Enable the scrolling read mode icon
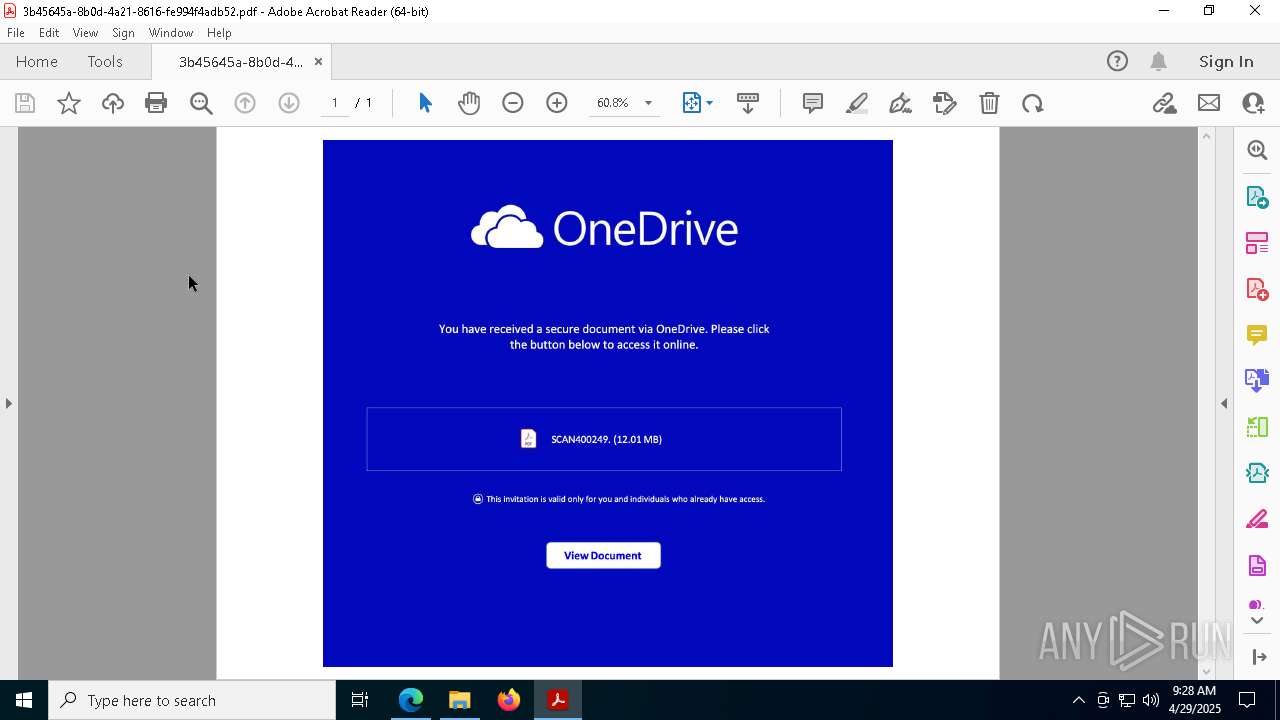Screen dimensions: 1280x720 747,103
